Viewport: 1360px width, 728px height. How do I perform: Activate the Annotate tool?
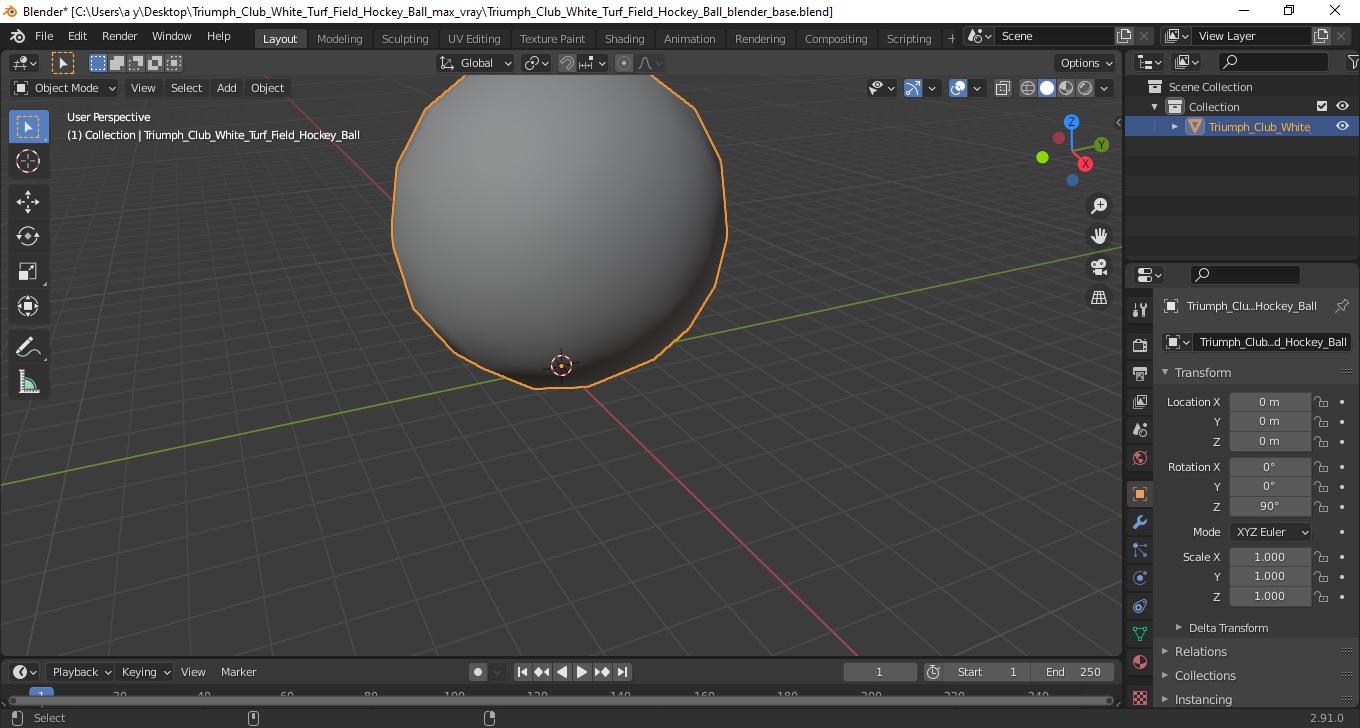[x=28, y=348]
